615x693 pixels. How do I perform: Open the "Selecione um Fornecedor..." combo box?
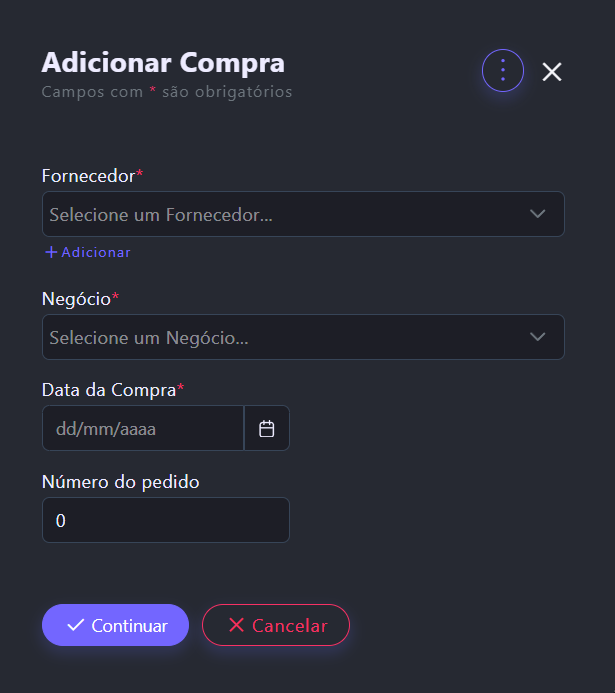pyautogui.click(x=280, y=214)
